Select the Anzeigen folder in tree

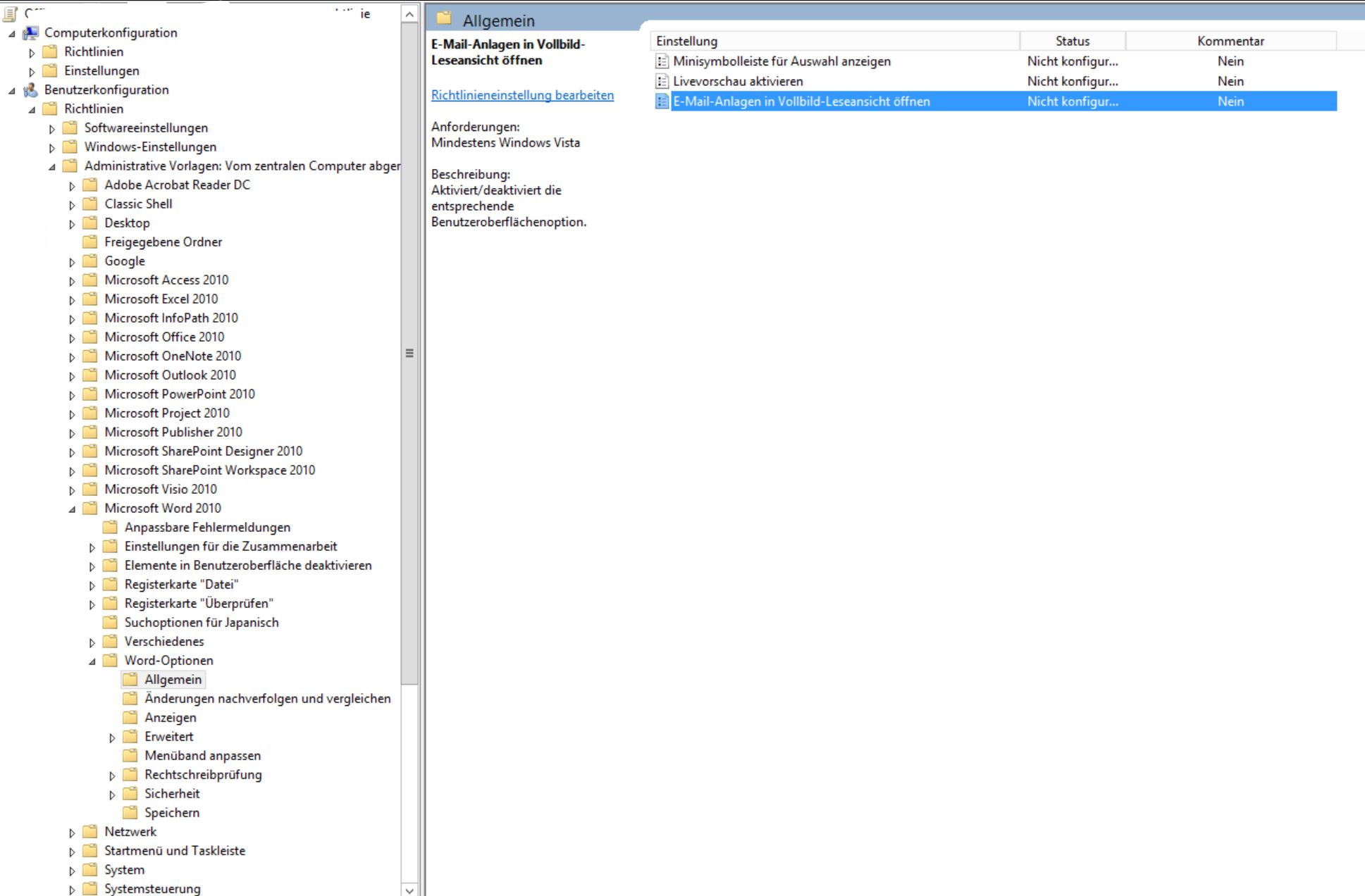click(170, 718)
